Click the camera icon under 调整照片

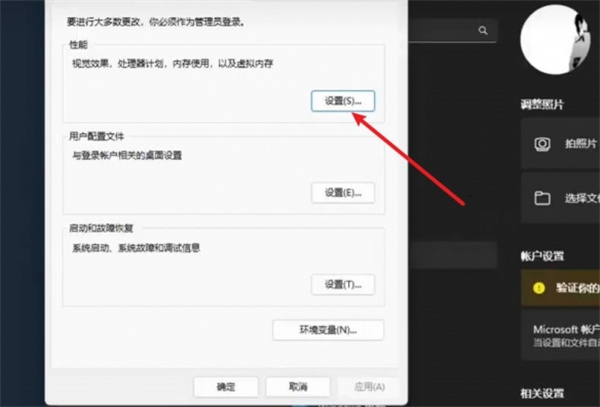[541, 145]
